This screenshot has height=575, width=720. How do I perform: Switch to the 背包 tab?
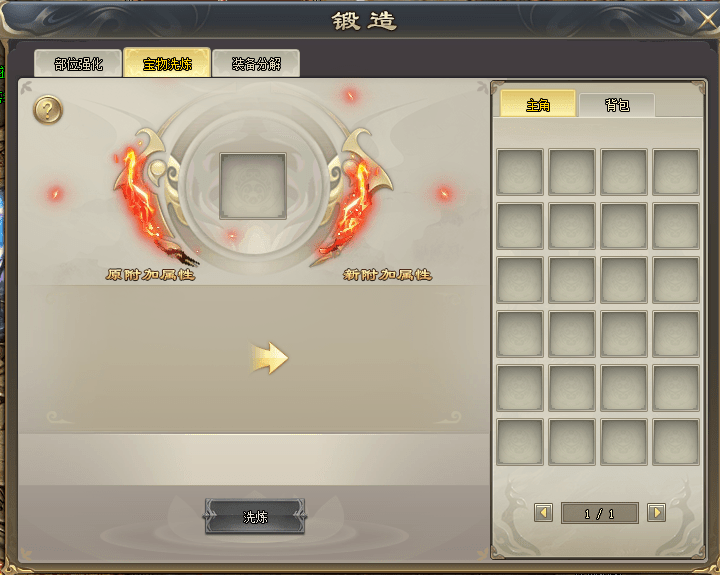[x=617, y=105]
